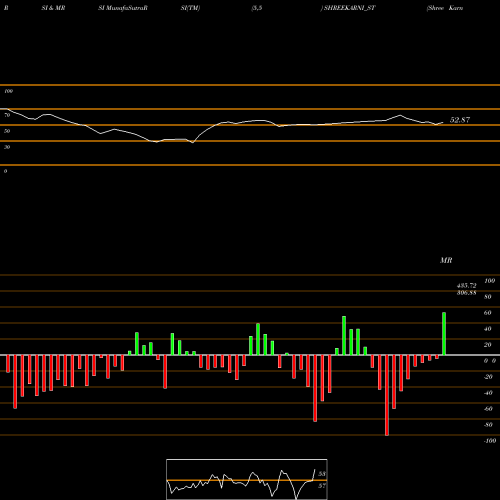The image size is (500, 500).
Task: Click the RSI axis label 30
Action: pos(7,147)
